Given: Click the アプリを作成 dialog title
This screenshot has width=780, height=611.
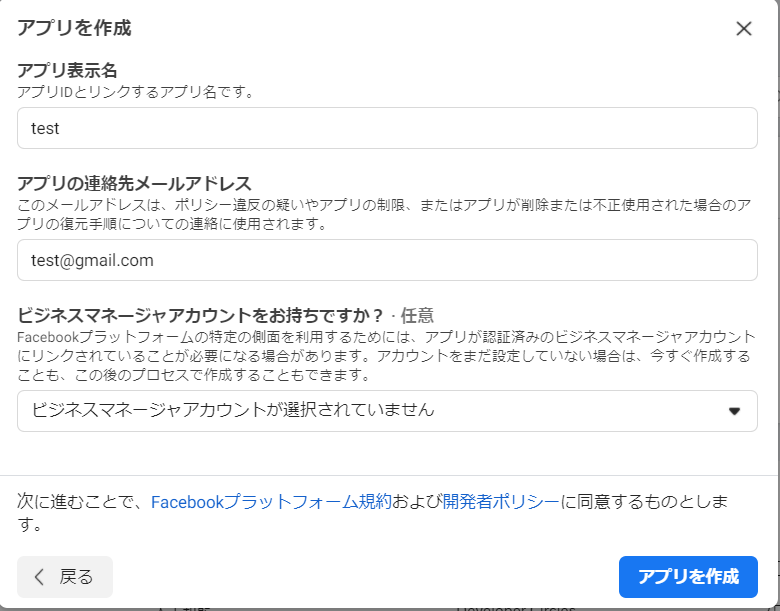Looking at the screenshot, I should point(74,28).
